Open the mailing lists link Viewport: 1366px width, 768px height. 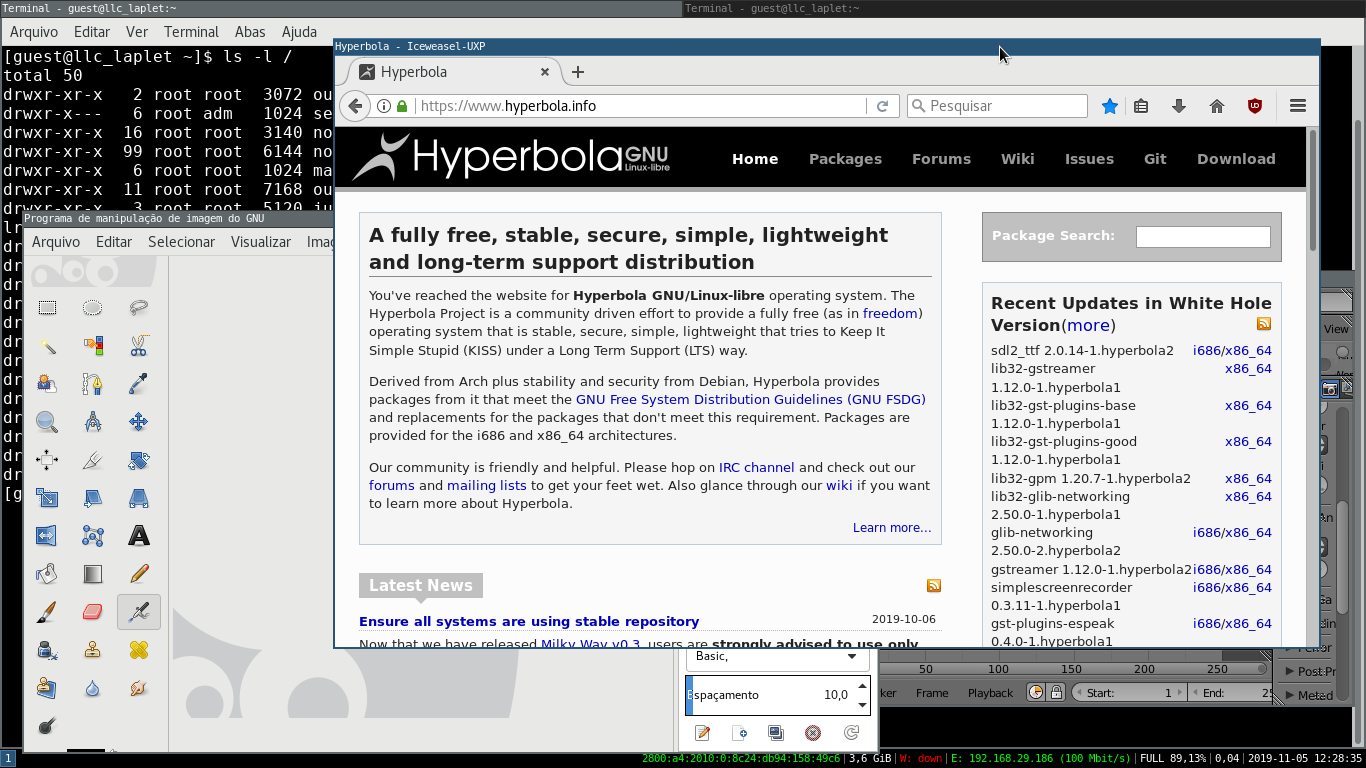[486, 485]
